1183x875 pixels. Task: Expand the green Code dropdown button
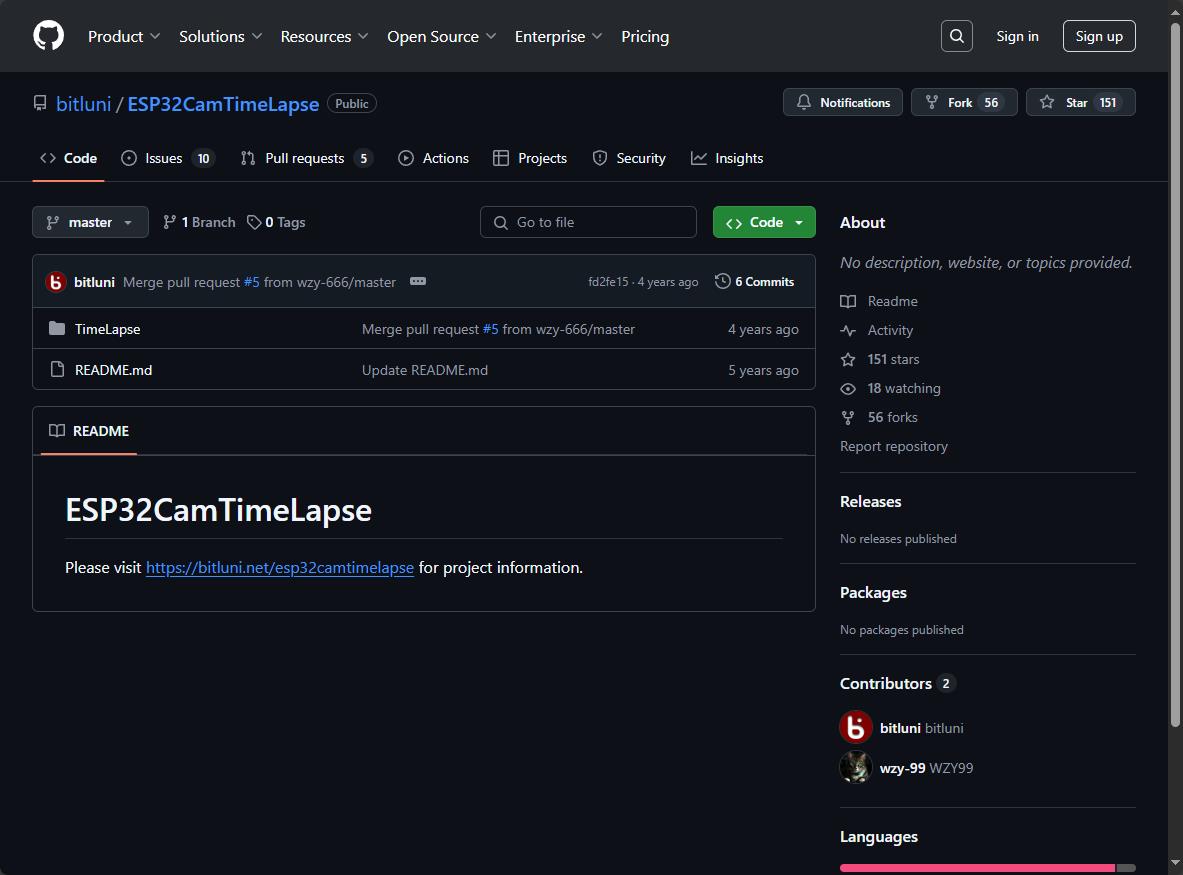click(x=764, y=222)
